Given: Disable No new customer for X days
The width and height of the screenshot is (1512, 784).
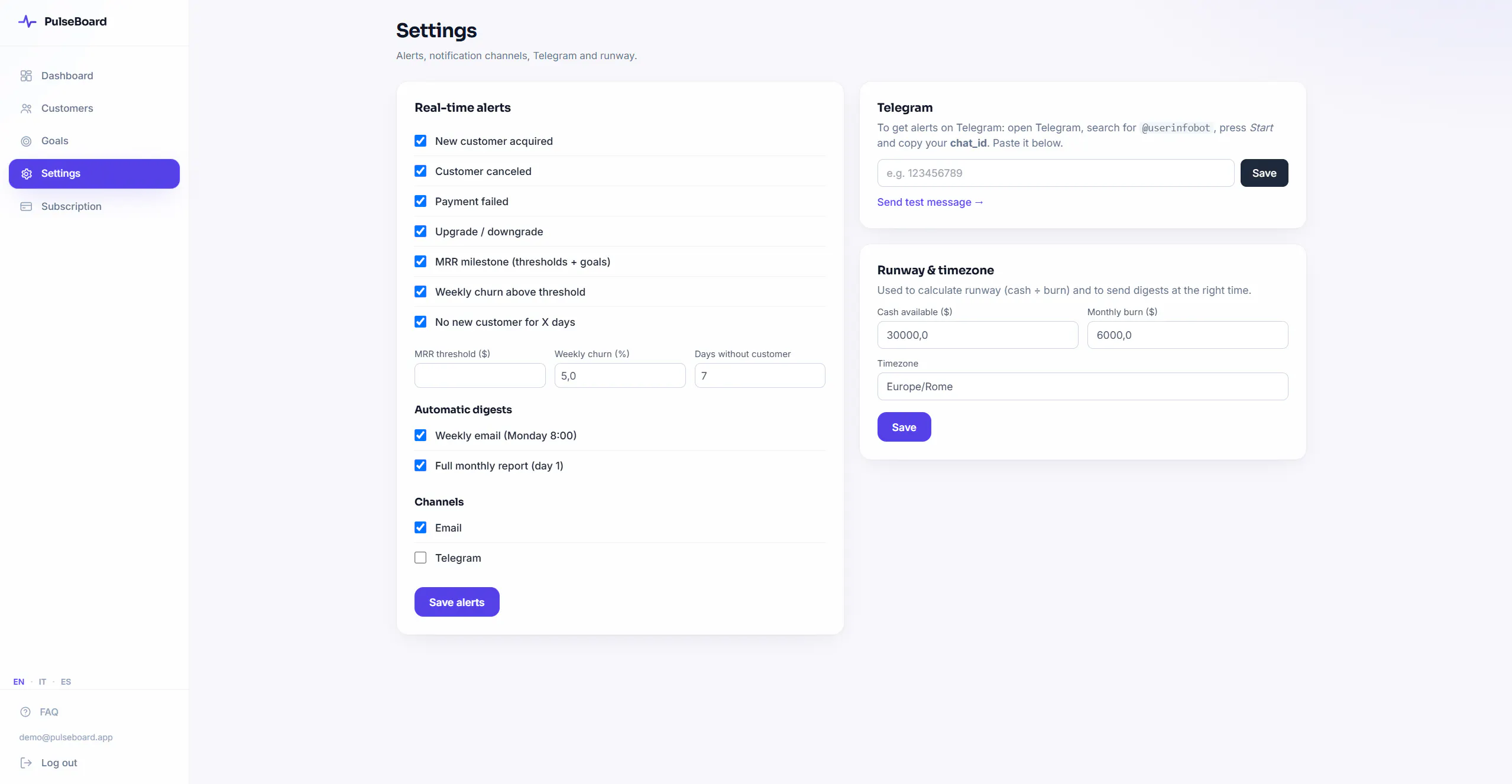Looking at the screenshot, I should click(x=420, y=322).
